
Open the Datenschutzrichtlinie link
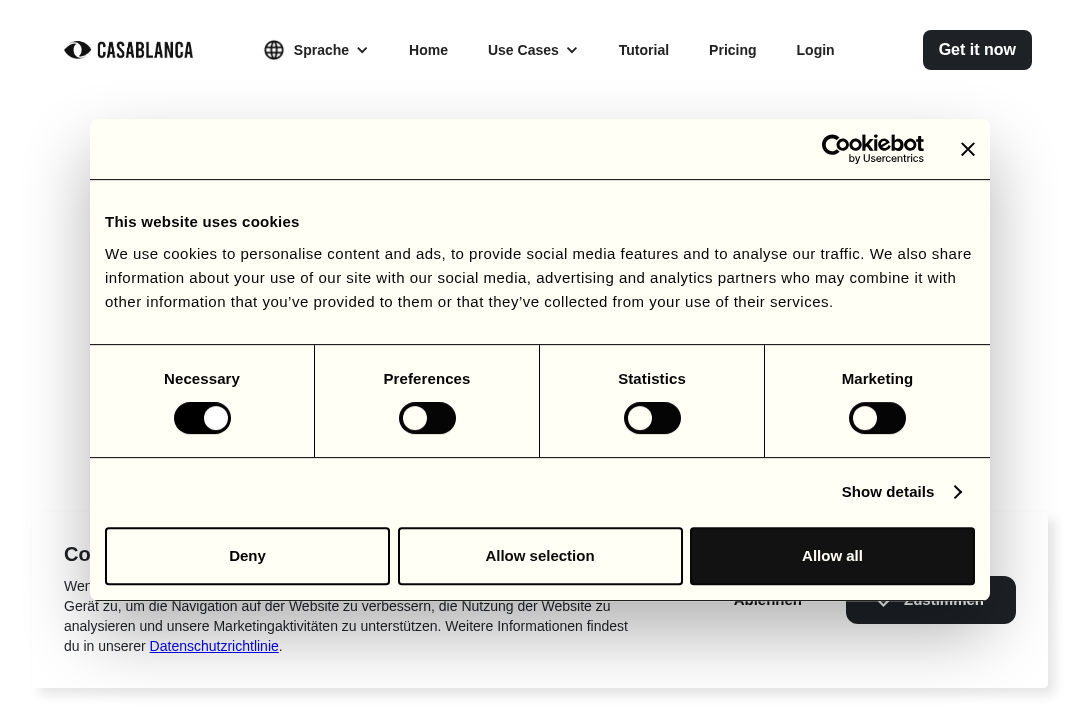pos(214,646)
